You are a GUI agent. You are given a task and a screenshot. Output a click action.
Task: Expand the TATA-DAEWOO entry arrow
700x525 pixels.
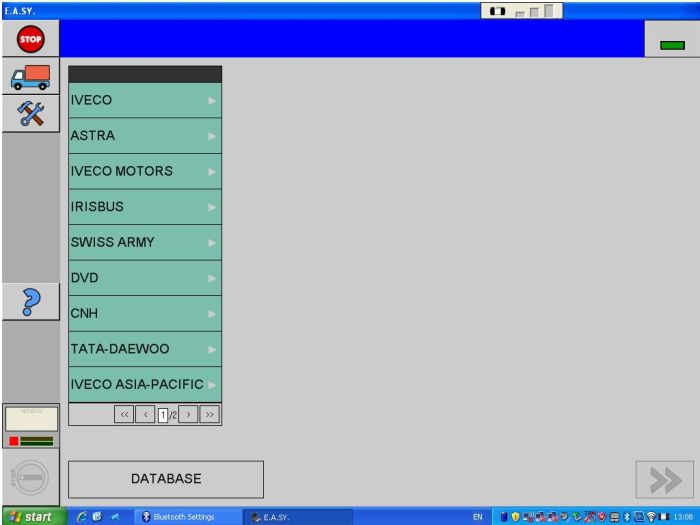(x=212, y=350)
